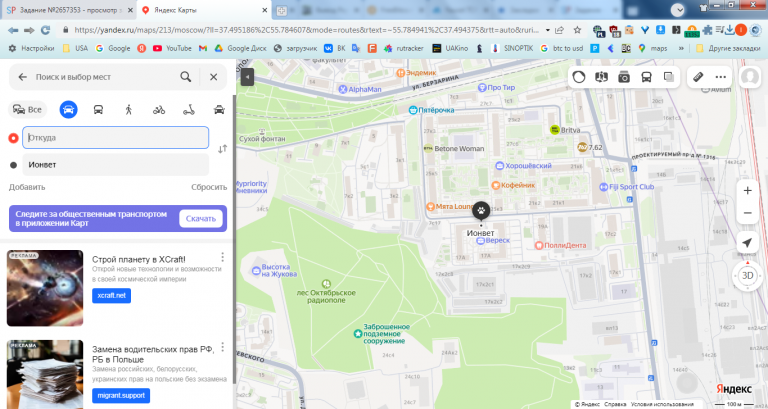This screenshot has height=409, width=768.
Task: Go back to the previous page
Action: (x=13, y=30)
